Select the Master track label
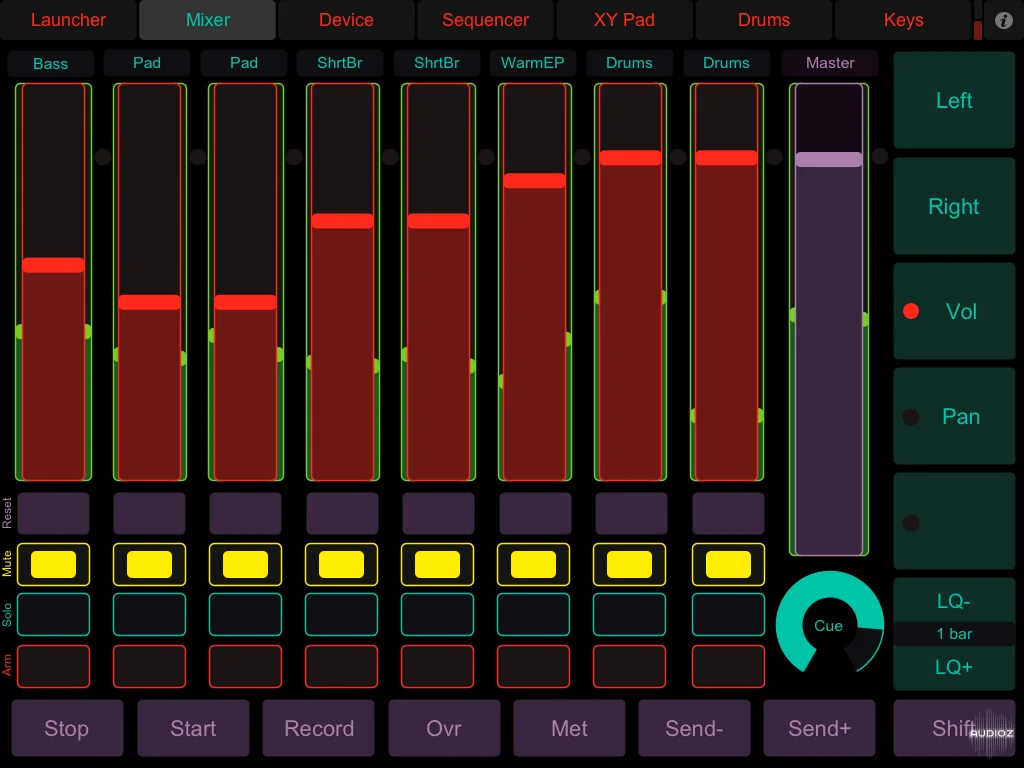This screenshot has height=768, width=1024. 830,63
